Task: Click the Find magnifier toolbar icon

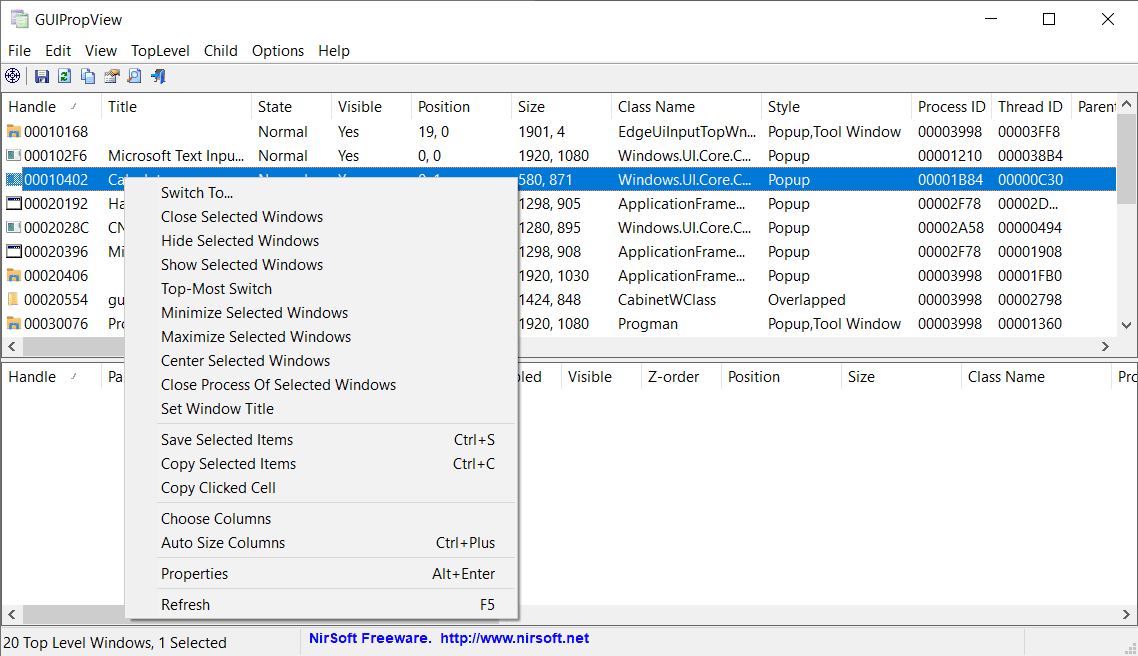Action: [134, 76]
